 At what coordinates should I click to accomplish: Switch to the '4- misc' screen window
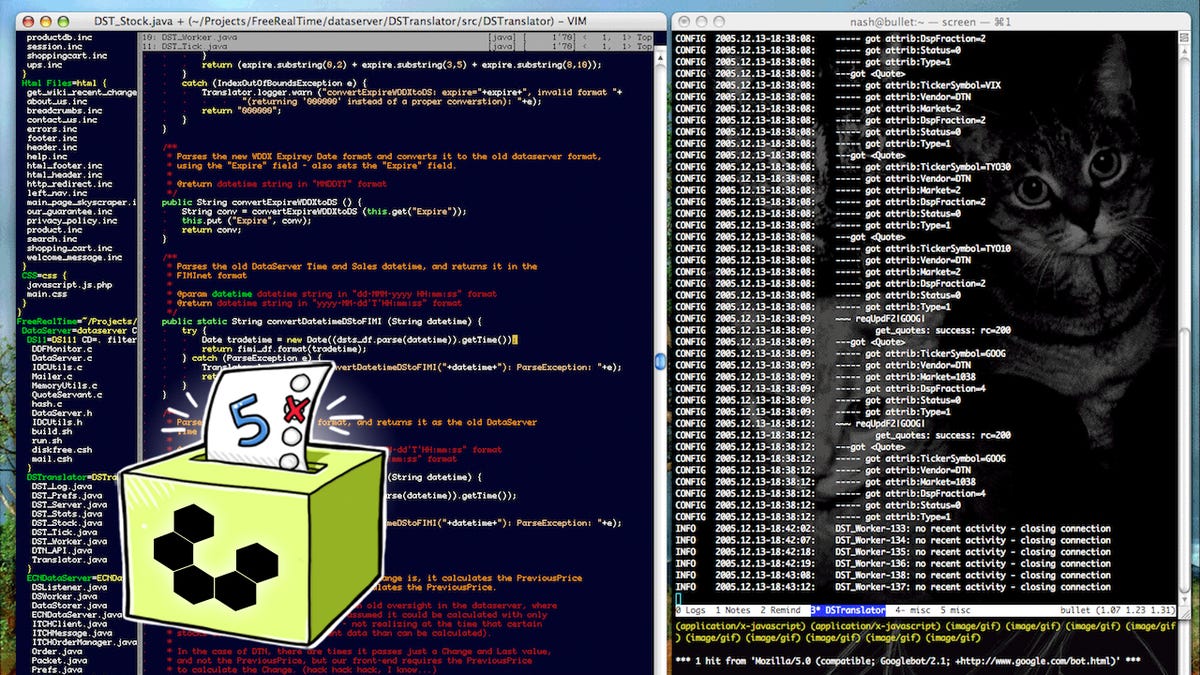coord(912,610)
